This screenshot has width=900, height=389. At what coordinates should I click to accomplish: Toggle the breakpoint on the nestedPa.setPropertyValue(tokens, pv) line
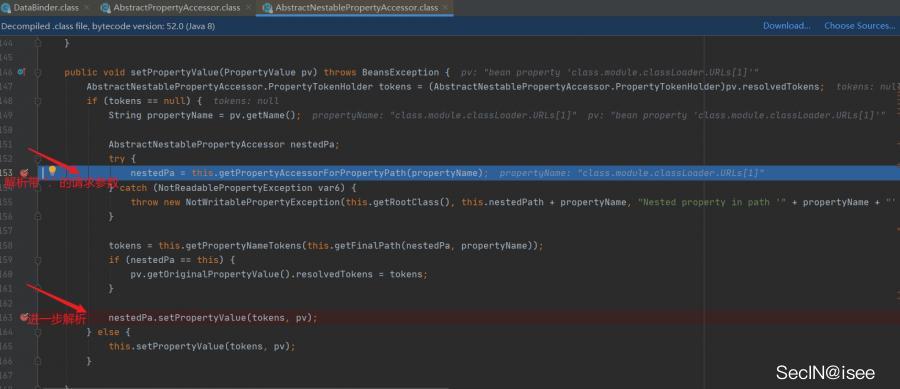pyautogui.click(x=24, y=317)
